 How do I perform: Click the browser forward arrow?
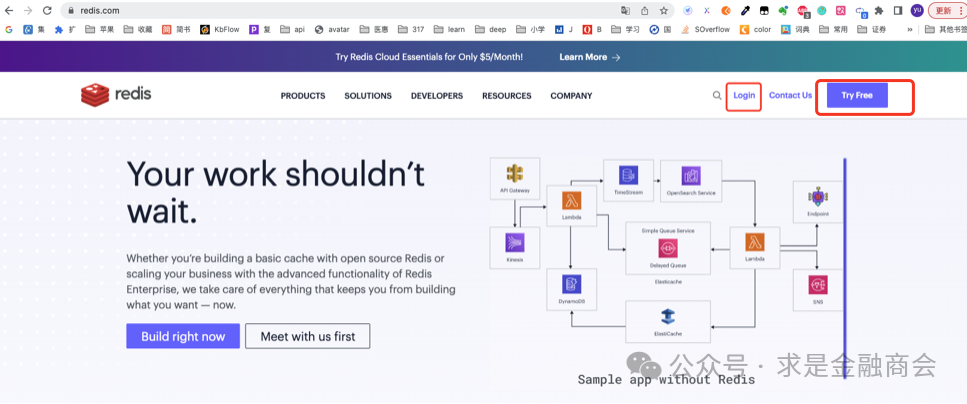(28, 10)
